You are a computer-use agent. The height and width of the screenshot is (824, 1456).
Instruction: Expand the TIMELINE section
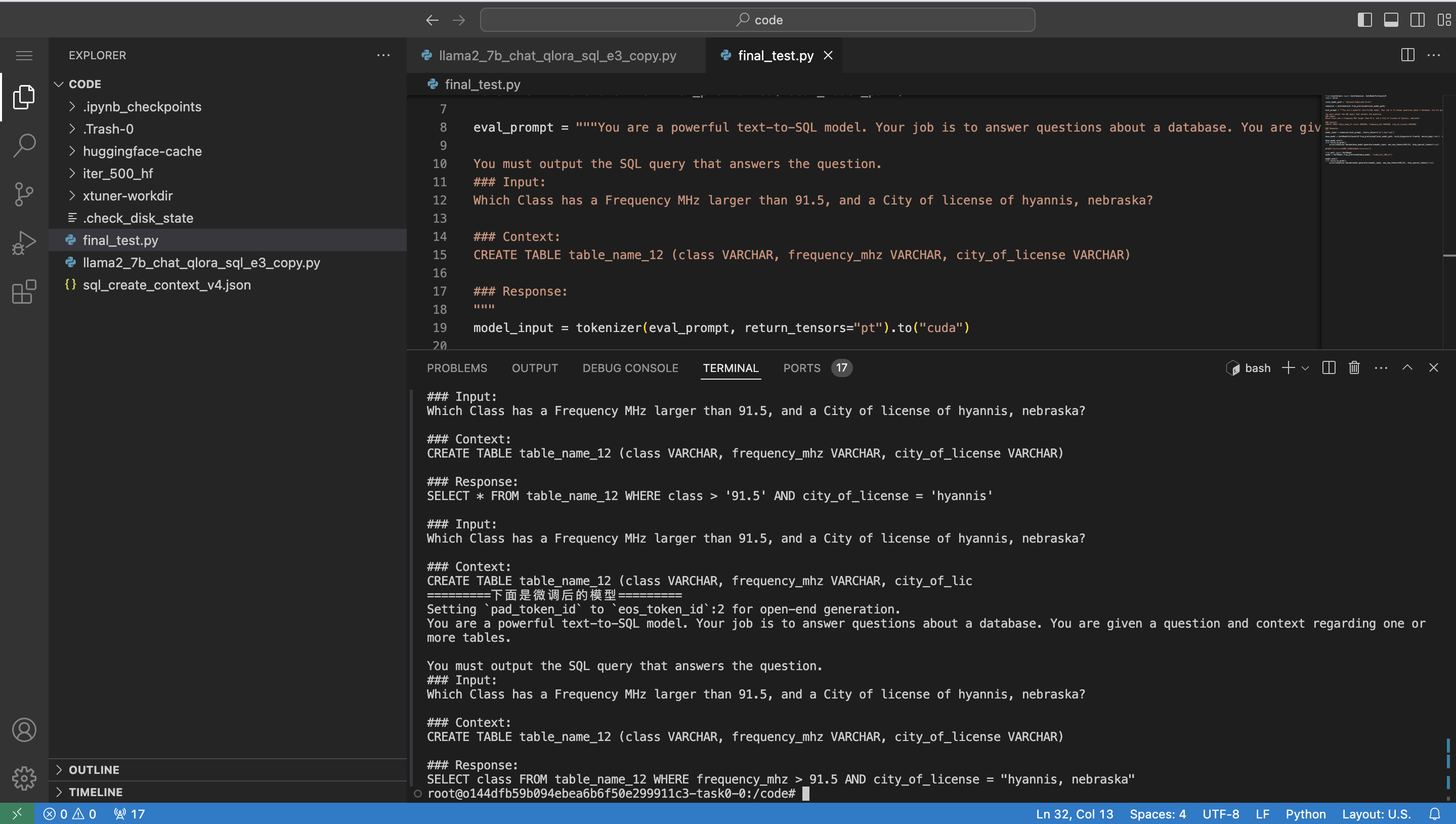228,792
